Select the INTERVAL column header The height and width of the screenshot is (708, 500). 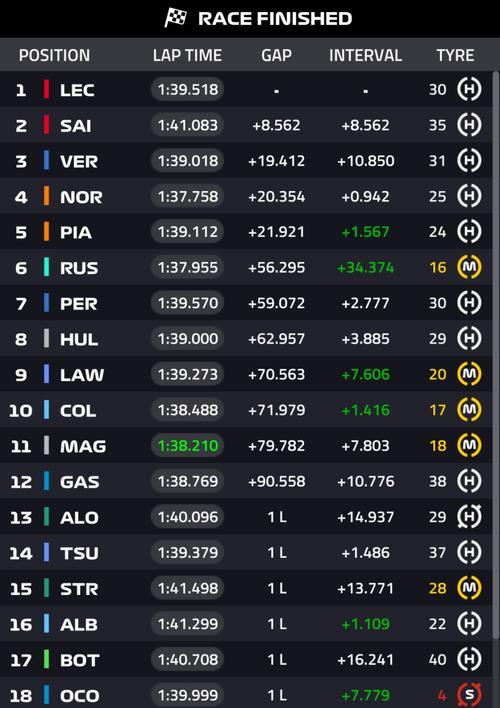click(x=365, y=56)
